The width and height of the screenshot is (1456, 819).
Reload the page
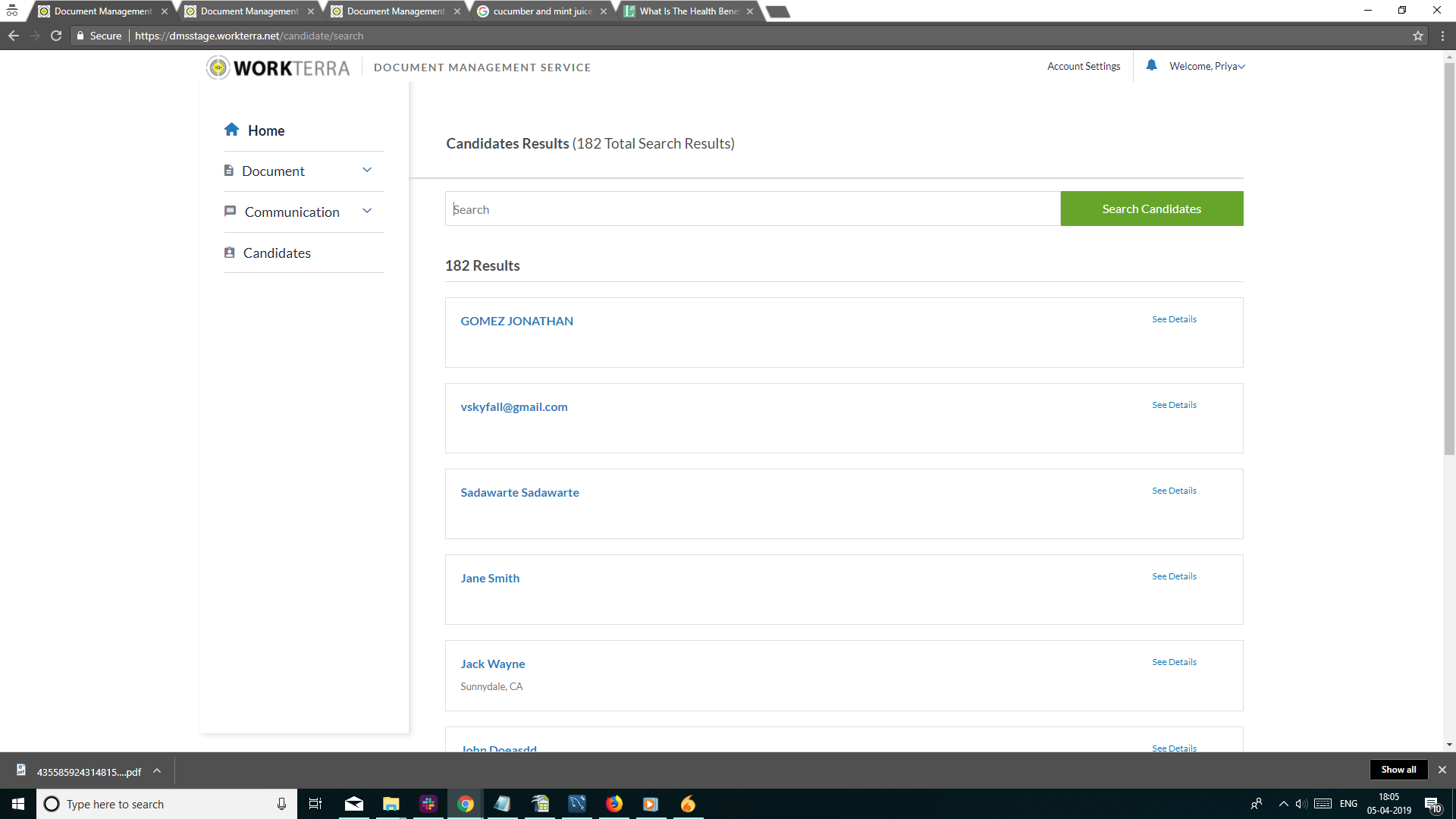pyautogui.click(x=56, y=36)
